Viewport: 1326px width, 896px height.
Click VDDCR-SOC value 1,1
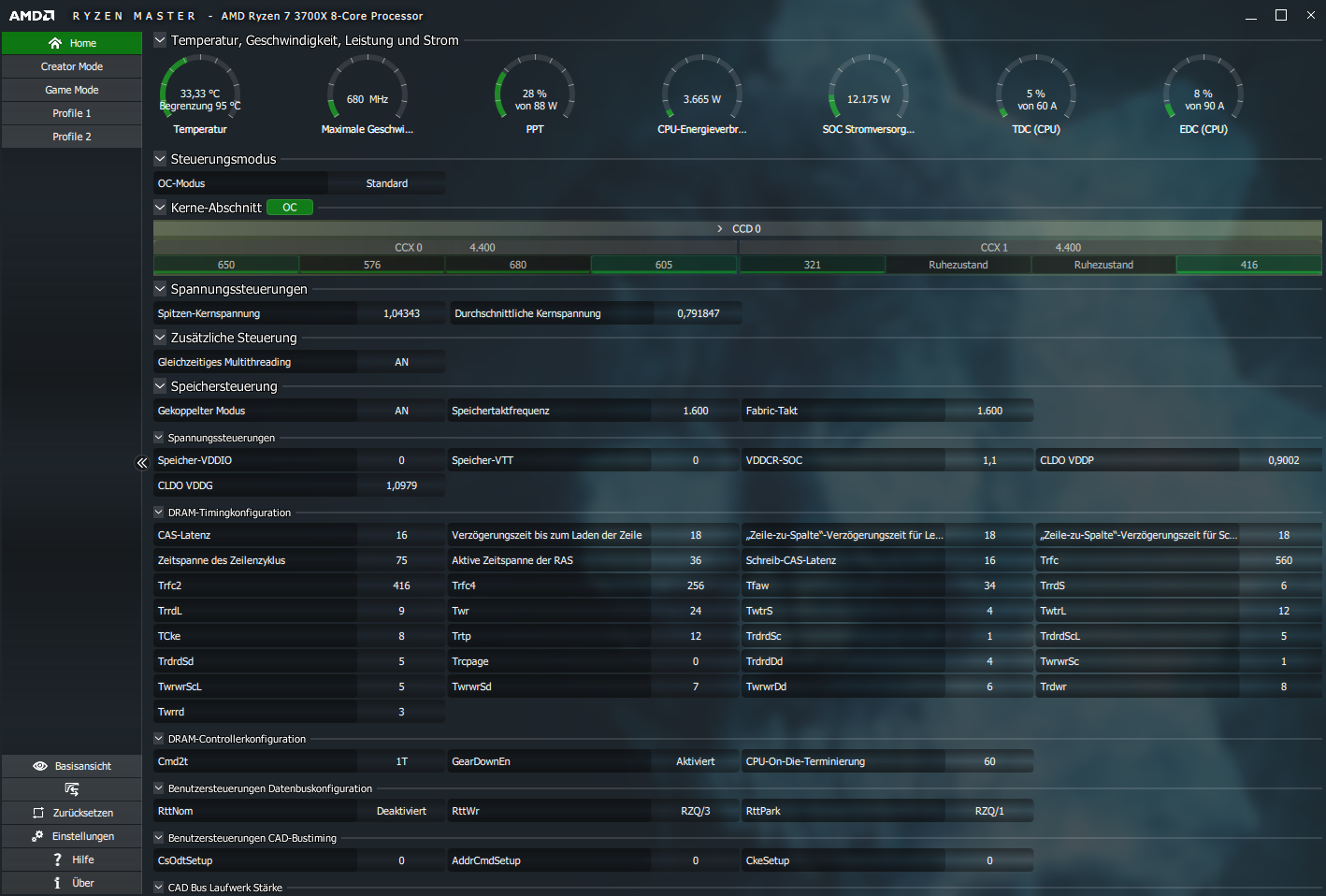tap(989, 460)
